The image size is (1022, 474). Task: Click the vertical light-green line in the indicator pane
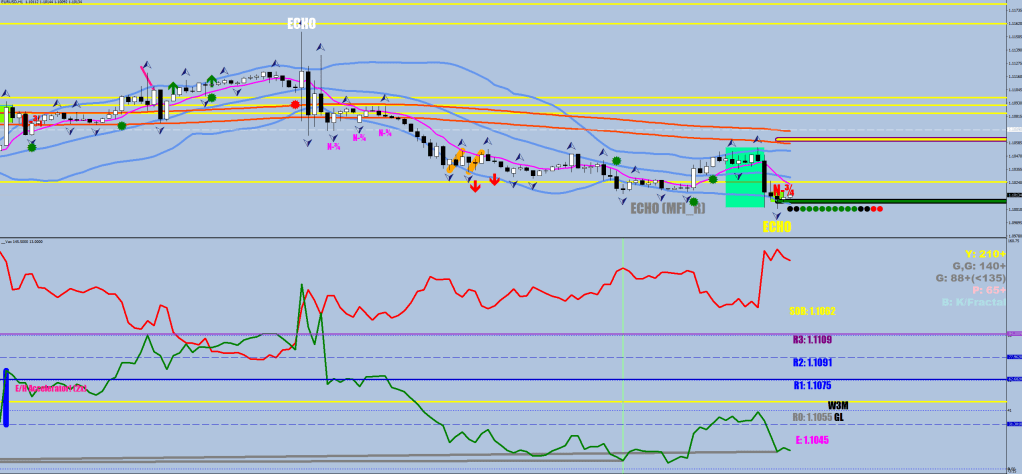click(x=622, y=350)
